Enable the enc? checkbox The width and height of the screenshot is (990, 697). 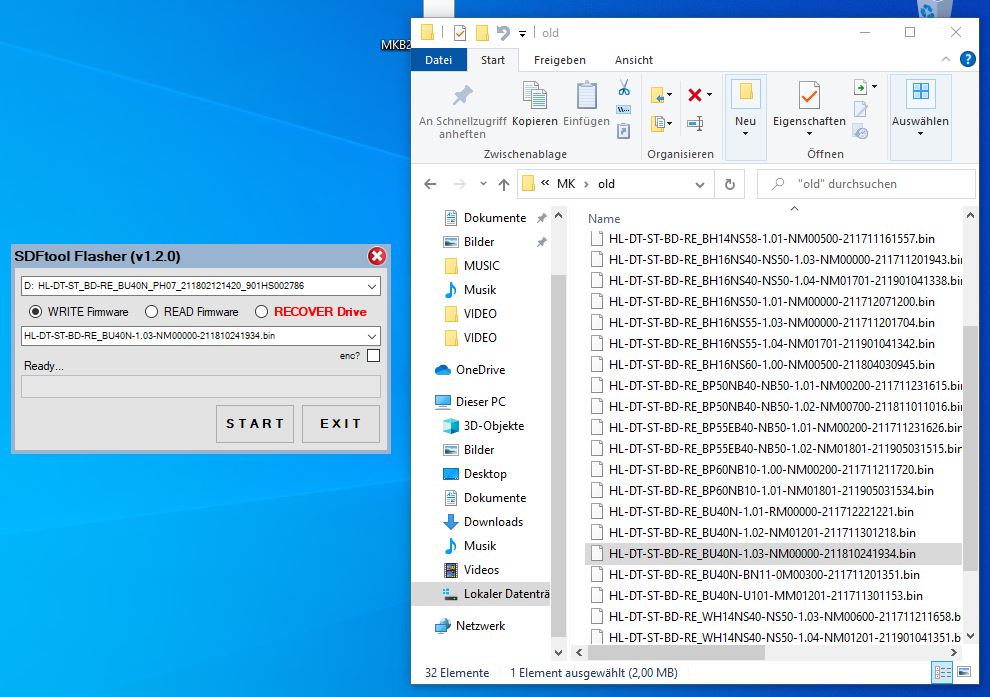point(373,356)
